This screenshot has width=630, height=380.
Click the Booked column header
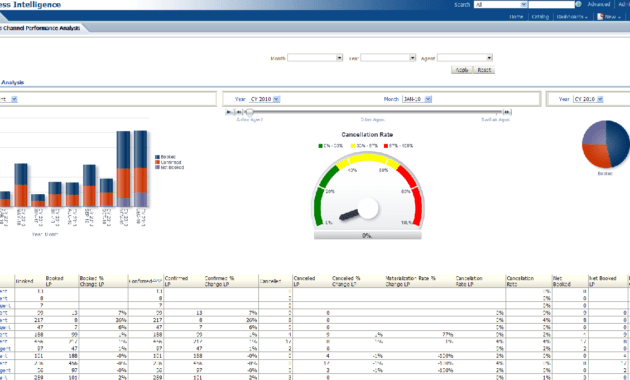(x=25, y=281)
